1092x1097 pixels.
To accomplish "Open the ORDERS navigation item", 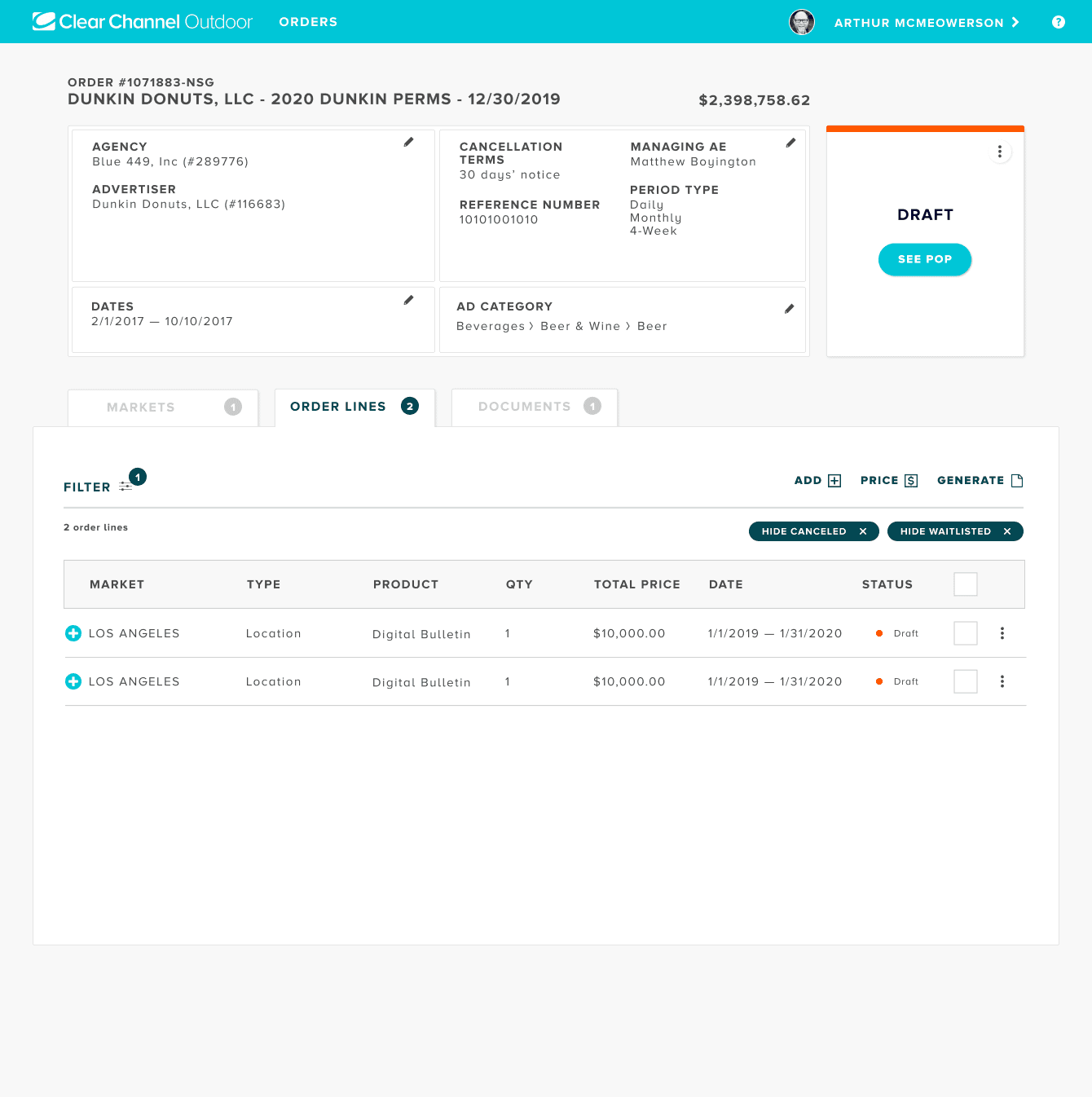I will (x=308, y=22).
